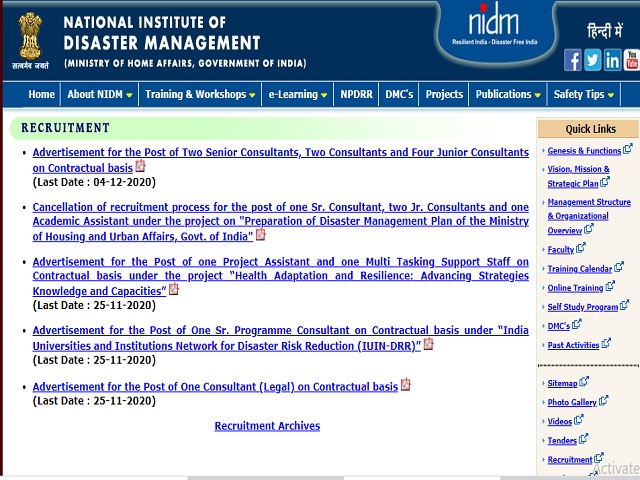Open Management Structure & Organizational Overview link
The image size is (640, 480).
(x=589, y=216)
